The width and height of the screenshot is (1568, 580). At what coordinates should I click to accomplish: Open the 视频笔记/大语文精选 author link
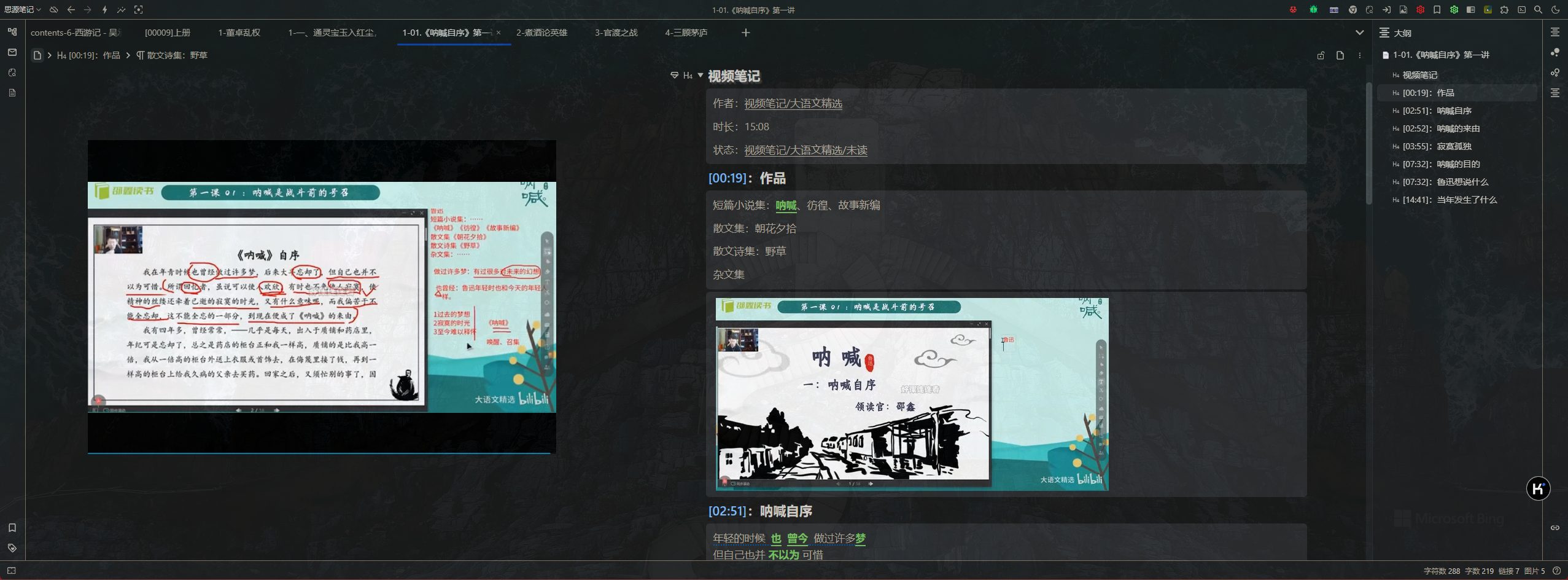coord(793,104)
